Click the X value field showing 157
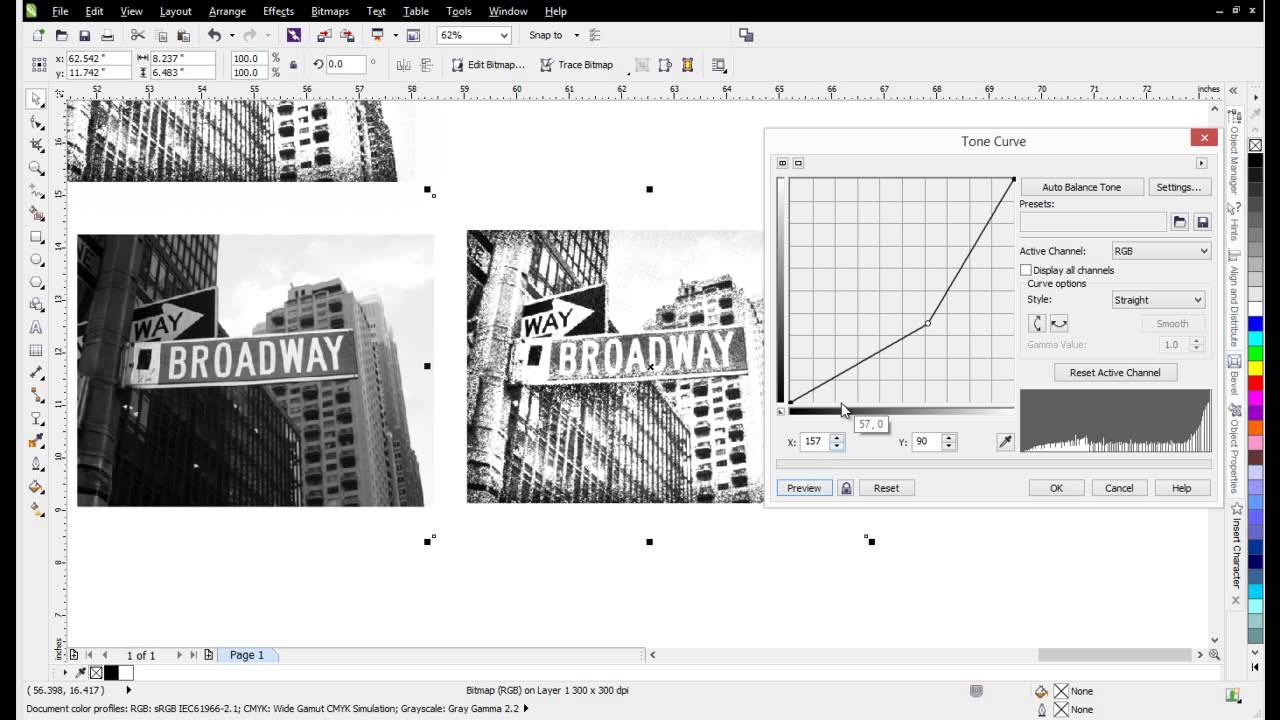The image size is (1280, 720). point(814,442)
